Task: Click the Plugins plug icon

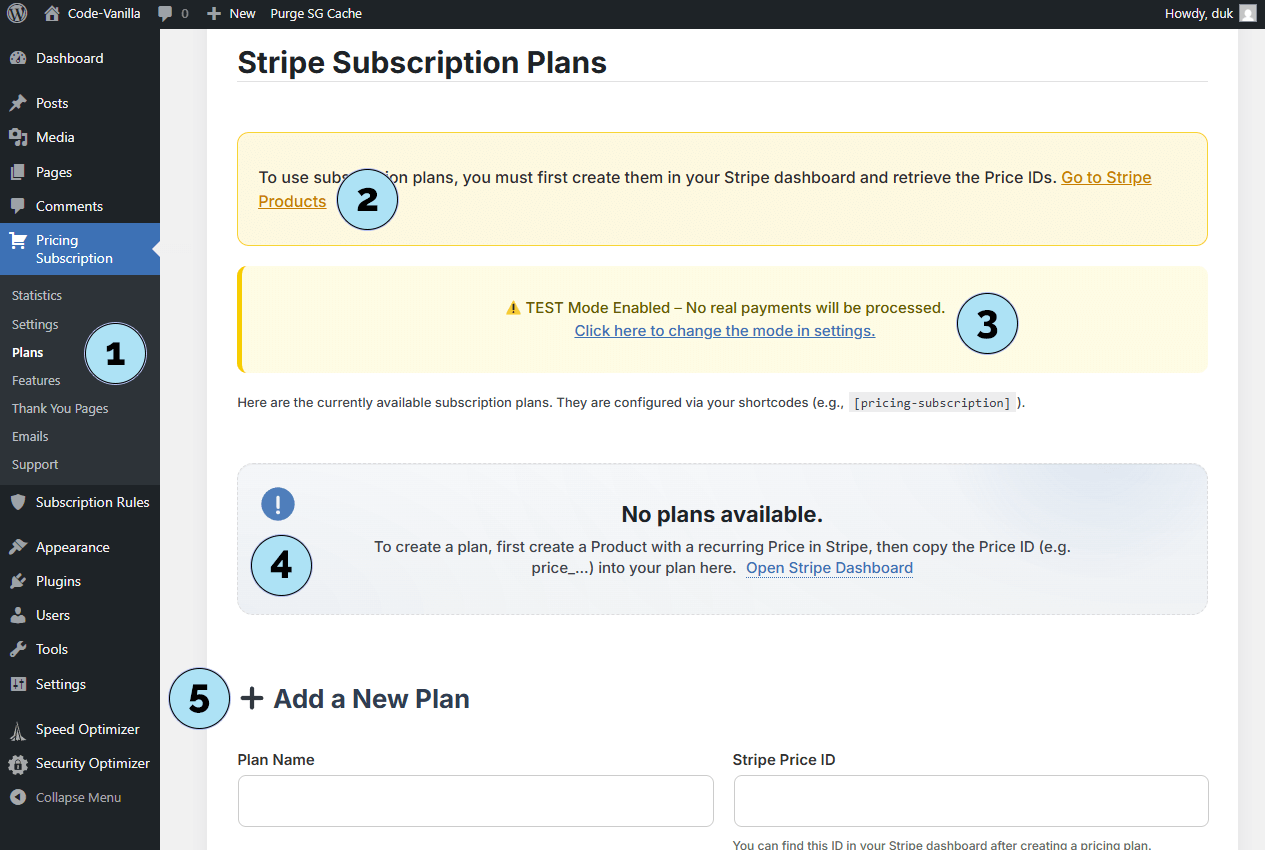Action: coord(18,581)
